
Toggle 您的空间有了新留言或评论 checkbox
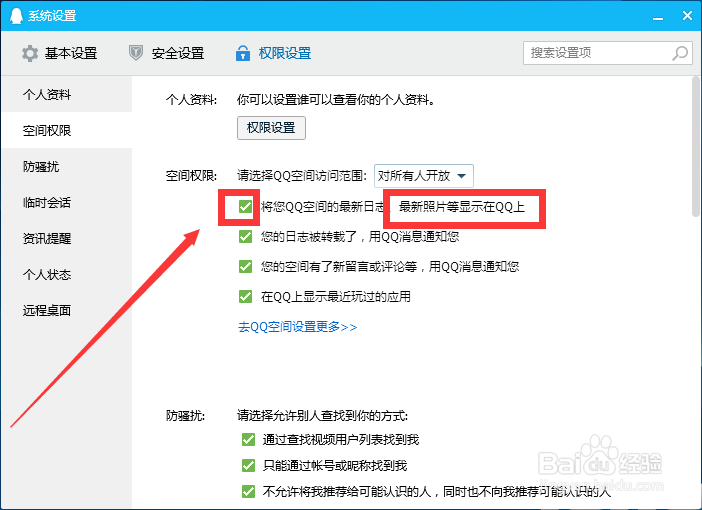(x=245, y=266)
